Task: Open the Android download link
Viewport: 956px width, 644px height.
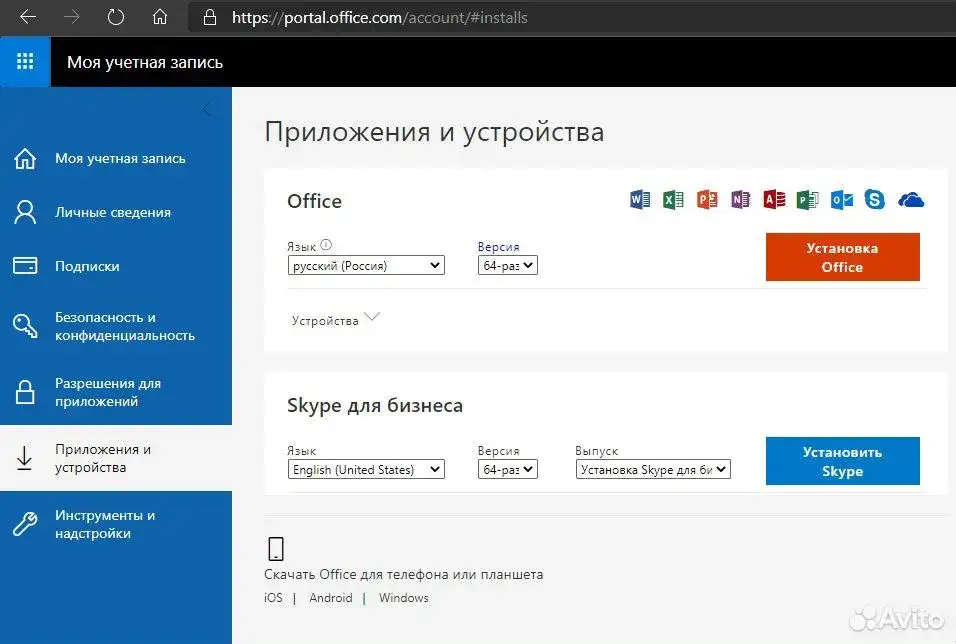Action: pos(330,597)
